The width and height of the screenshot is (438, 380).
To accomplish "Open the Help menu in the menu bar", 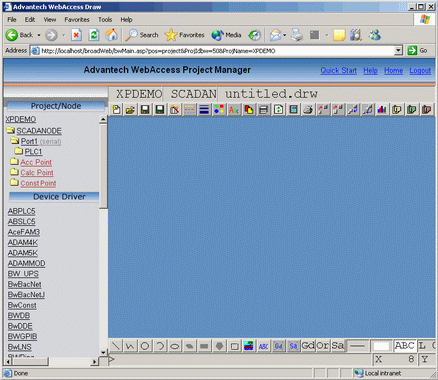I will tap(127, 20).
